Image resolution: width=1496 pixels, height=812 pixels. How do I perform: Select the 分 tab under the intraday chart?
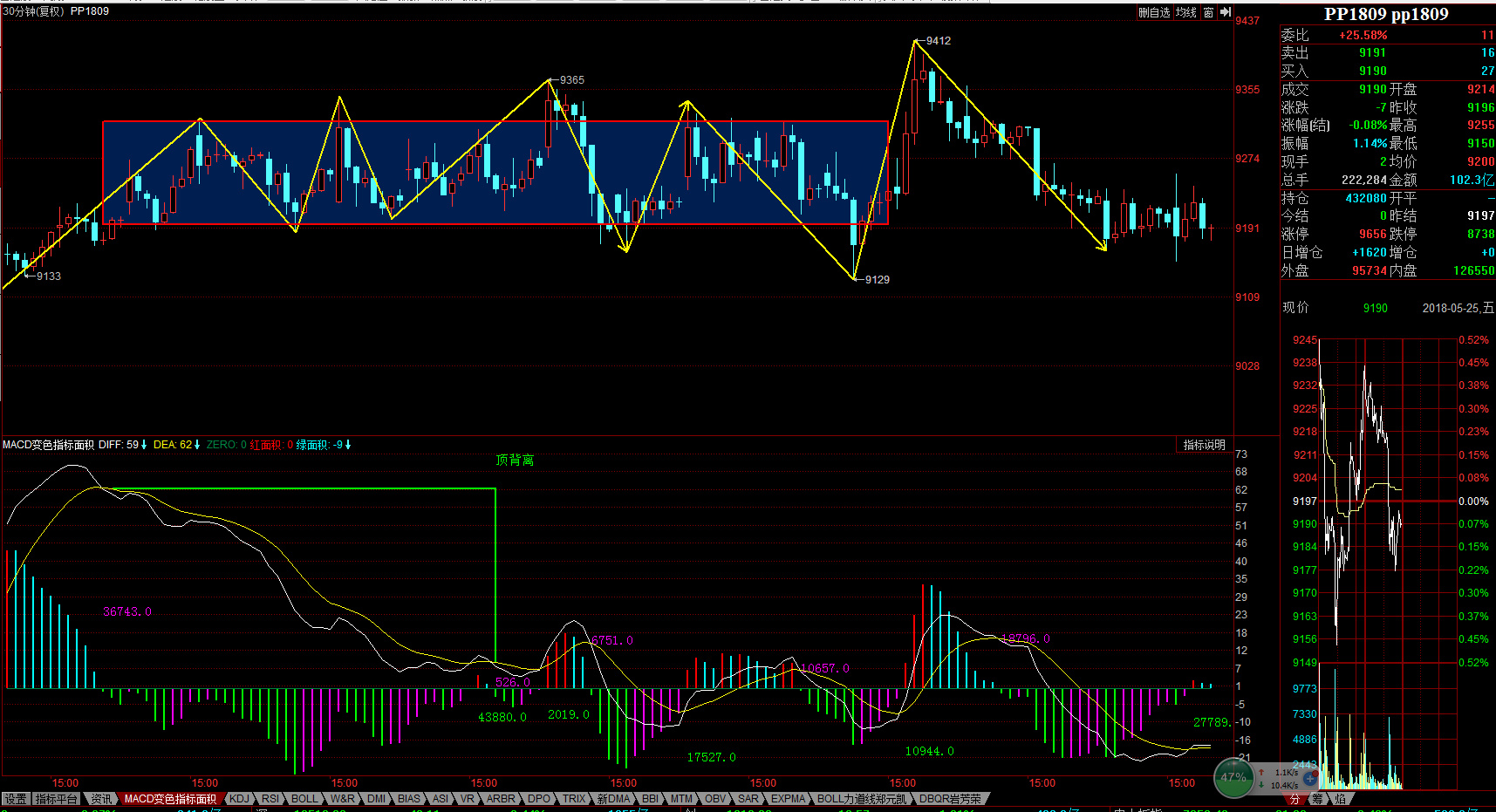pos(1294,799)
